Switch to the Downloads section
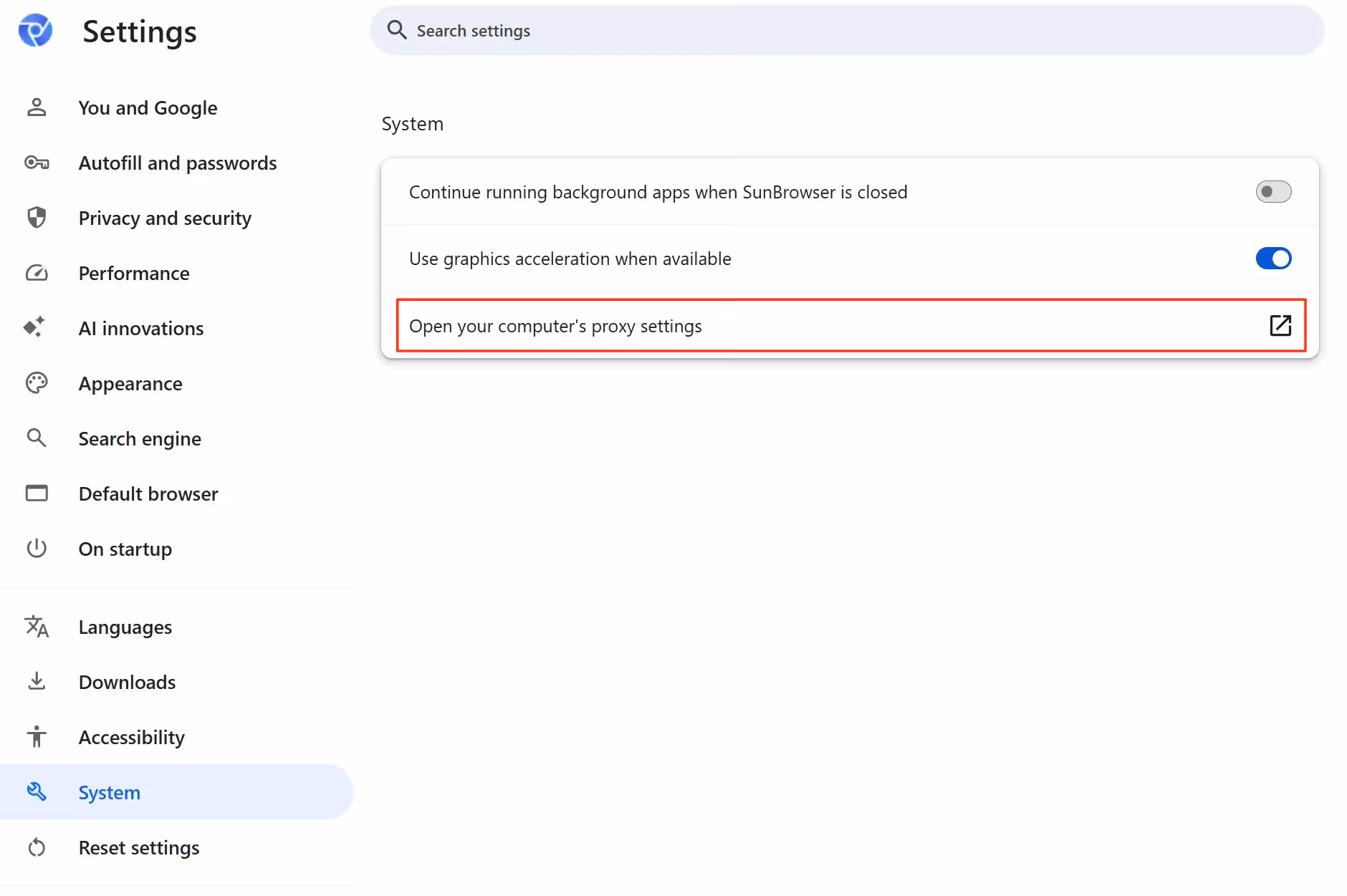This screenshot has width=1347, height=896. (x=127, y=682)
